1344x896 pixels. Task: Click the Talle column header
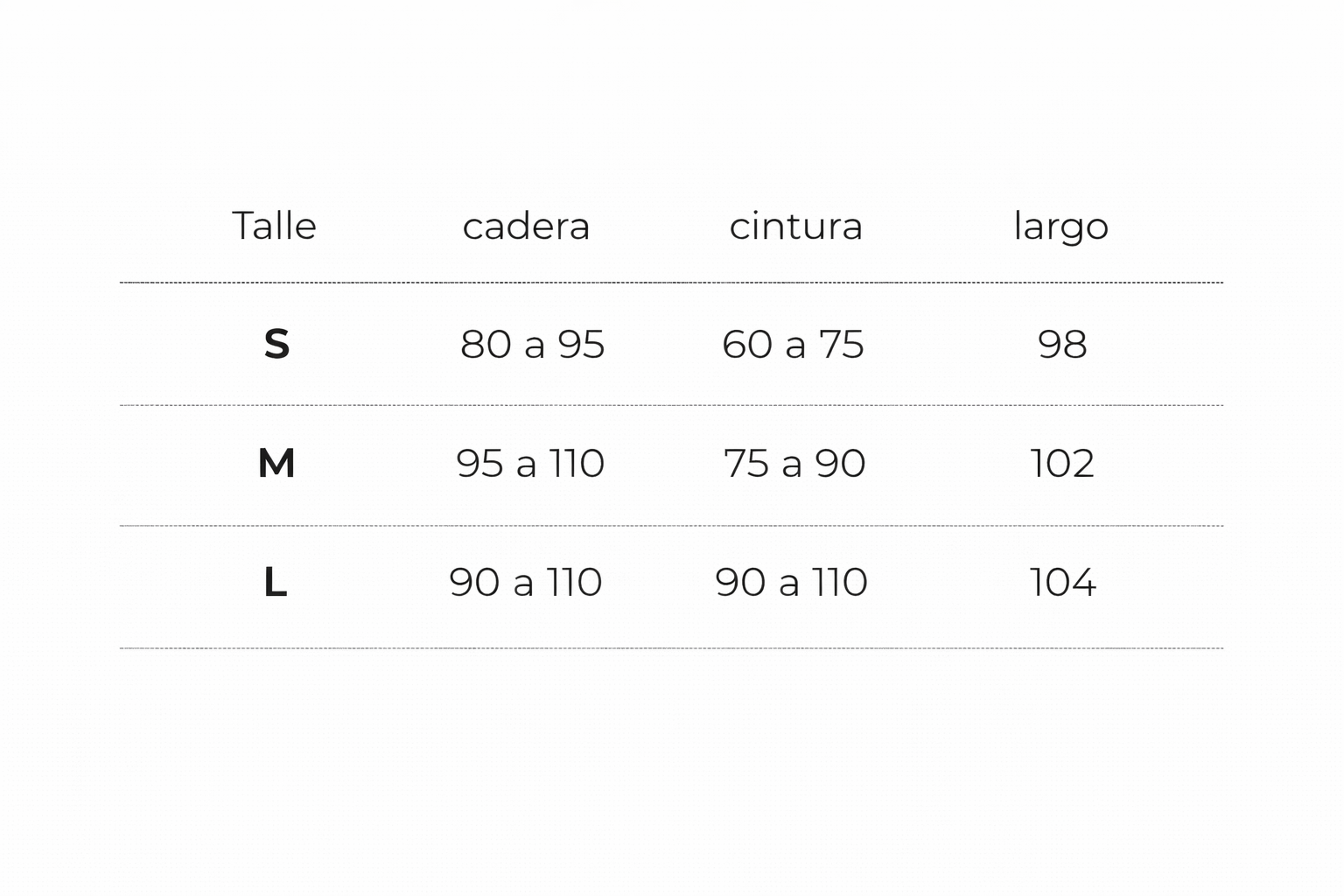(274, 226)
